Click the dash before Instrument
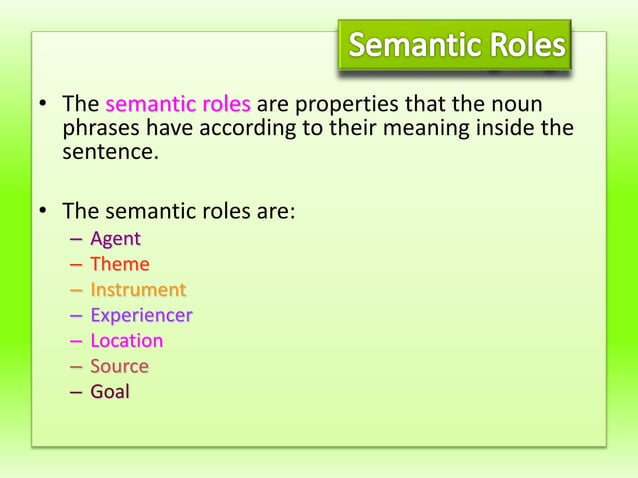638x478 pixels. [x=76, y=290]
